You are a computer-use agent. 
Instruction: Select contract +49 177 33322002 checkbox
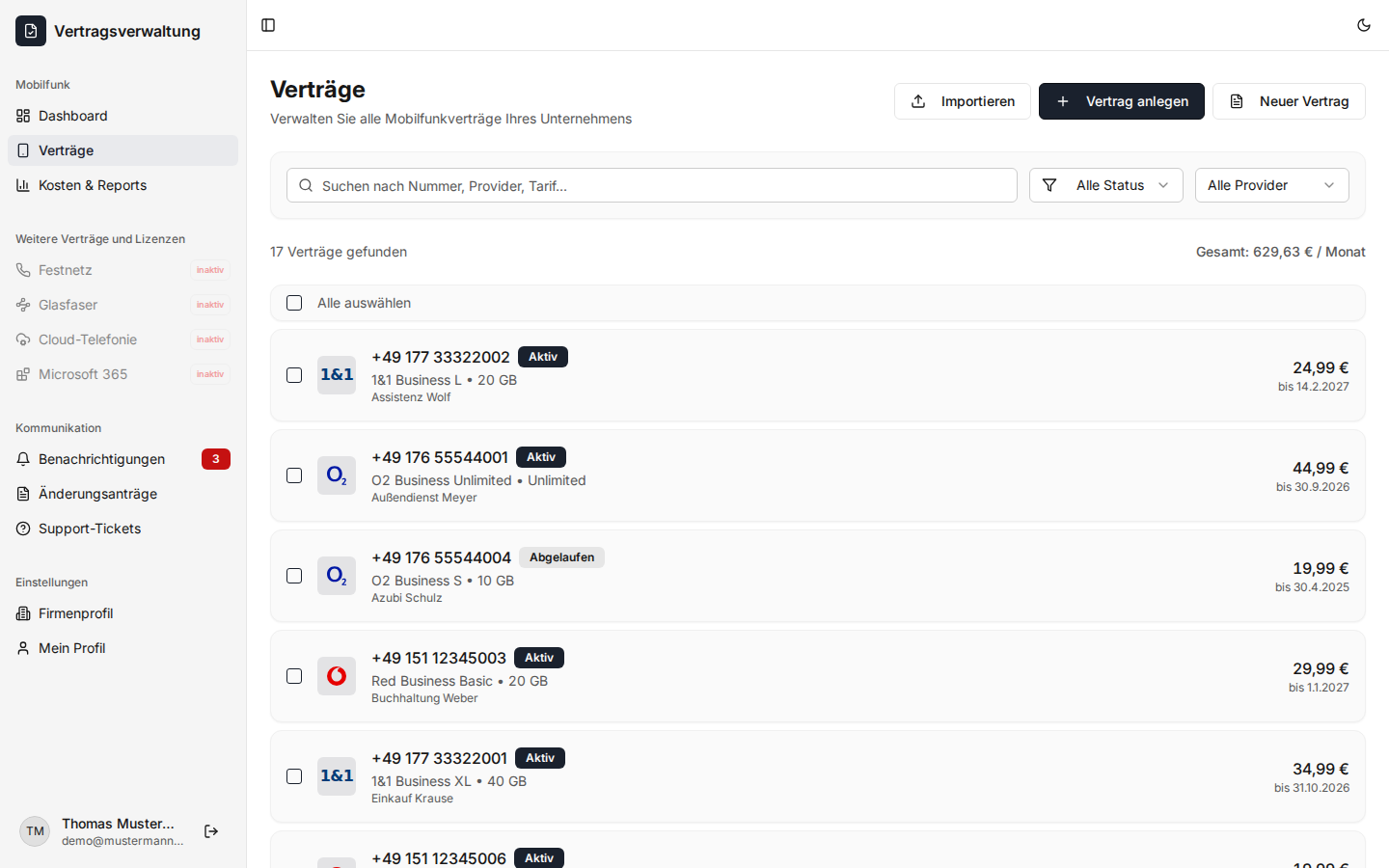(x=294, y=375)
